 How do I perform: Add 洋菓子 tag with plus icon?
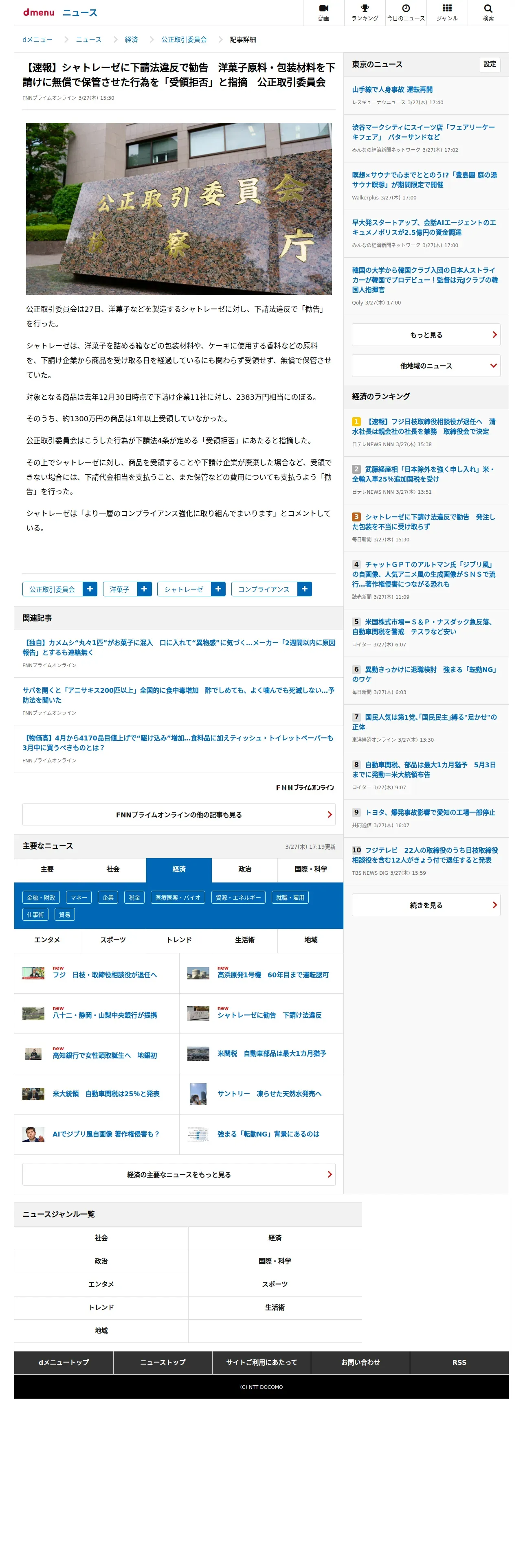[144, 589]
